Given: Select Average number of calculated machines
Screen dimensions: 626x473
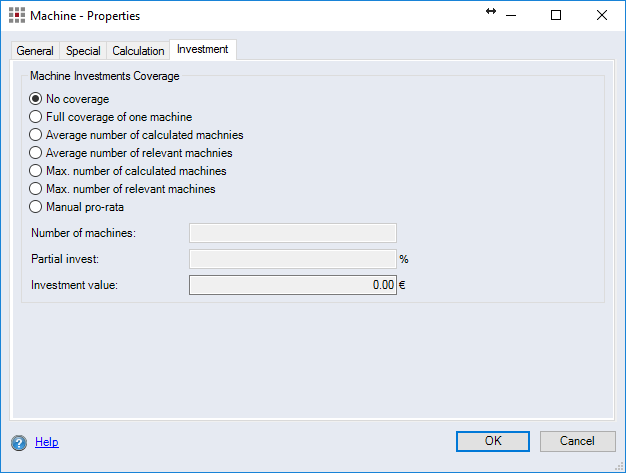Looking at the screenshot, I should pos(36,135).
